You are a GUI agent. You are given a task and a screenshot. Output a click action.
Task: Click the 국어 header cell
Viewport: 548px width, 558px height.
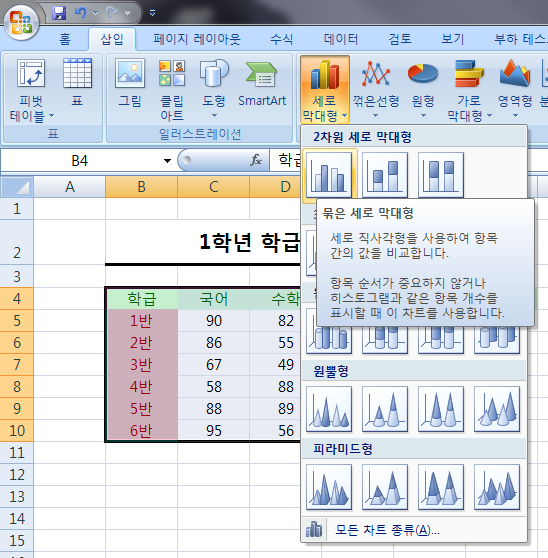214,299
